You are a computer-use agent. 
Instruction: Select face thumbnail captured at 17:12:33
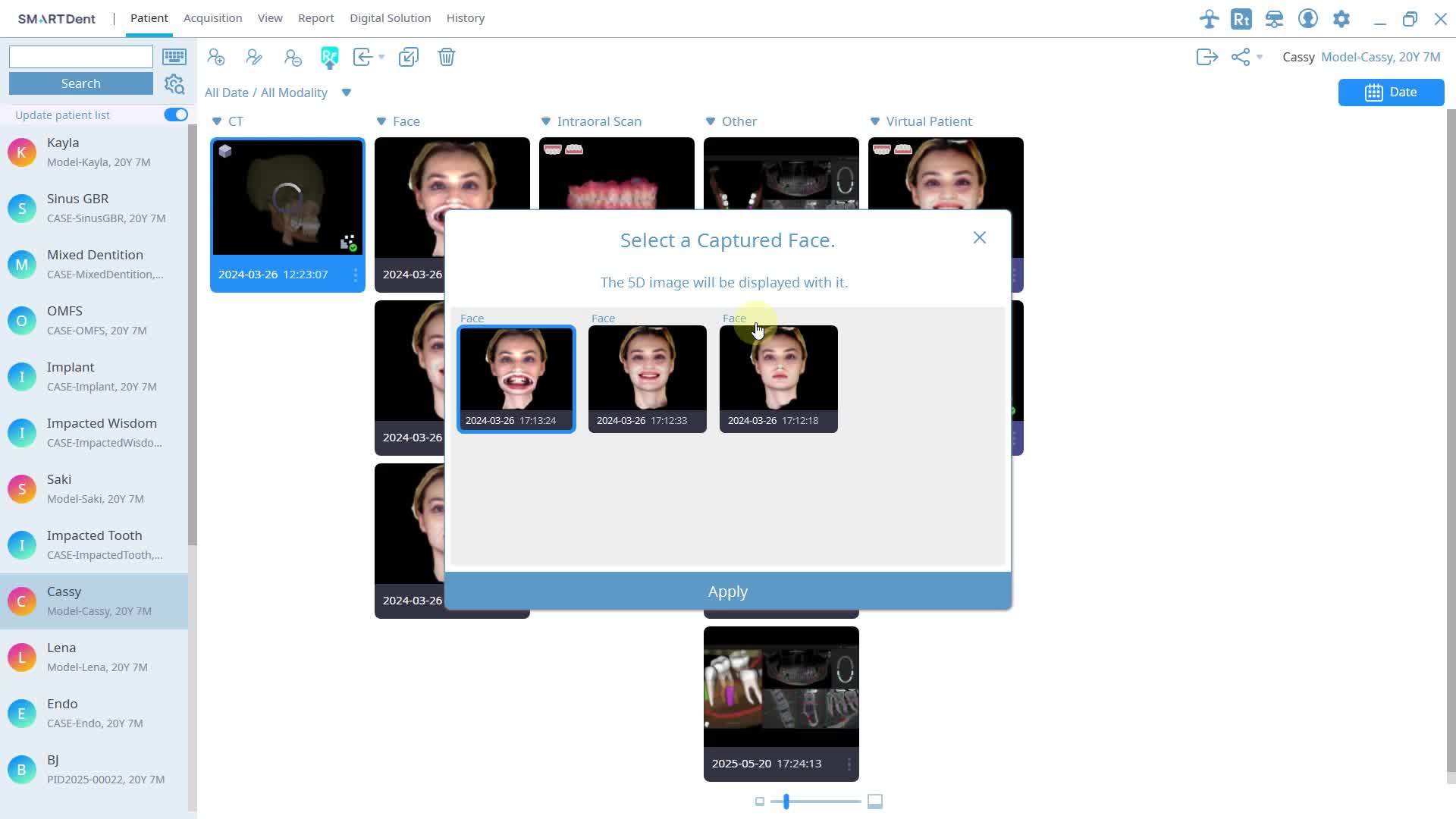coord(648,379)
